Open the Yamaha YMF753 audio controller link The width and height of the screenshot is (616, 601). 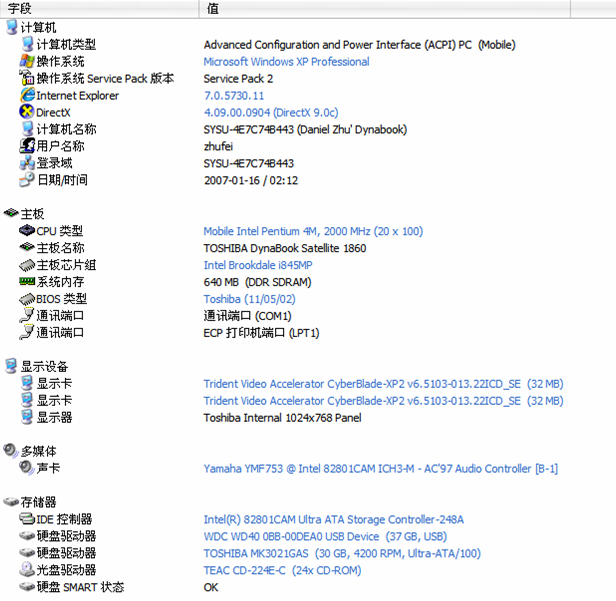[381, 469]
